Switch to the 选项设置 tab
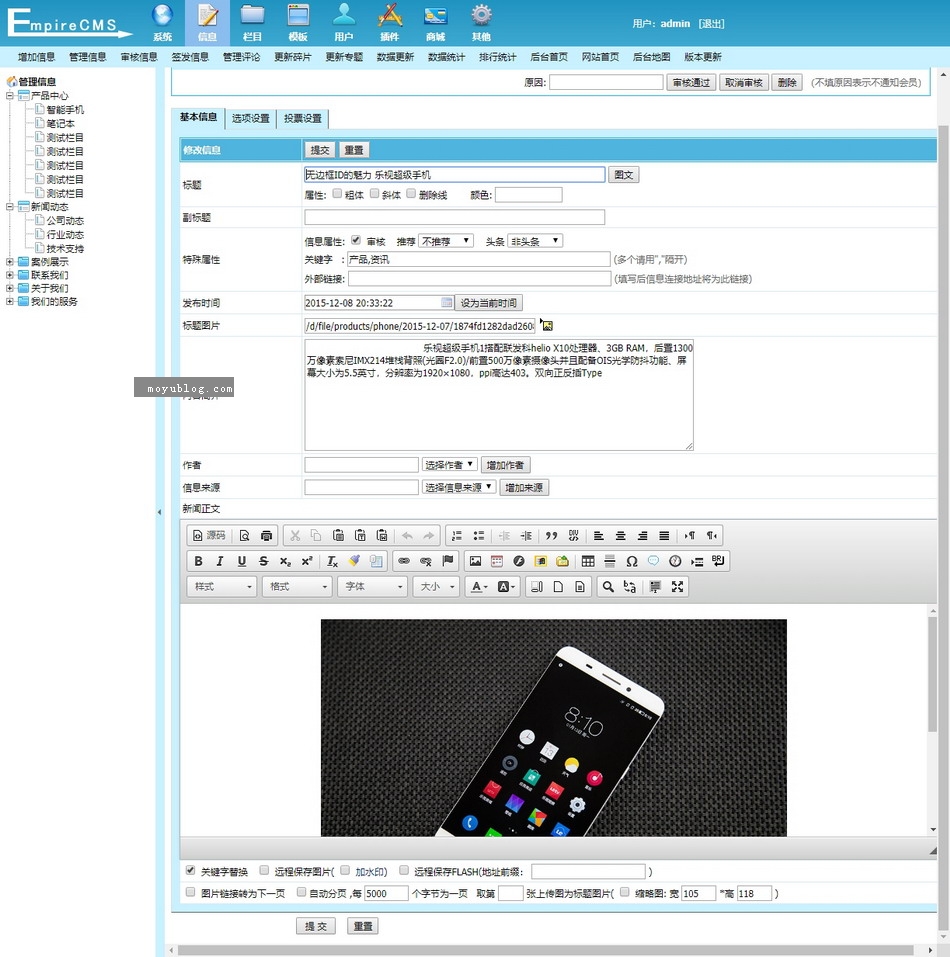This screenshot has height=957, width=950. click(251, 118)
